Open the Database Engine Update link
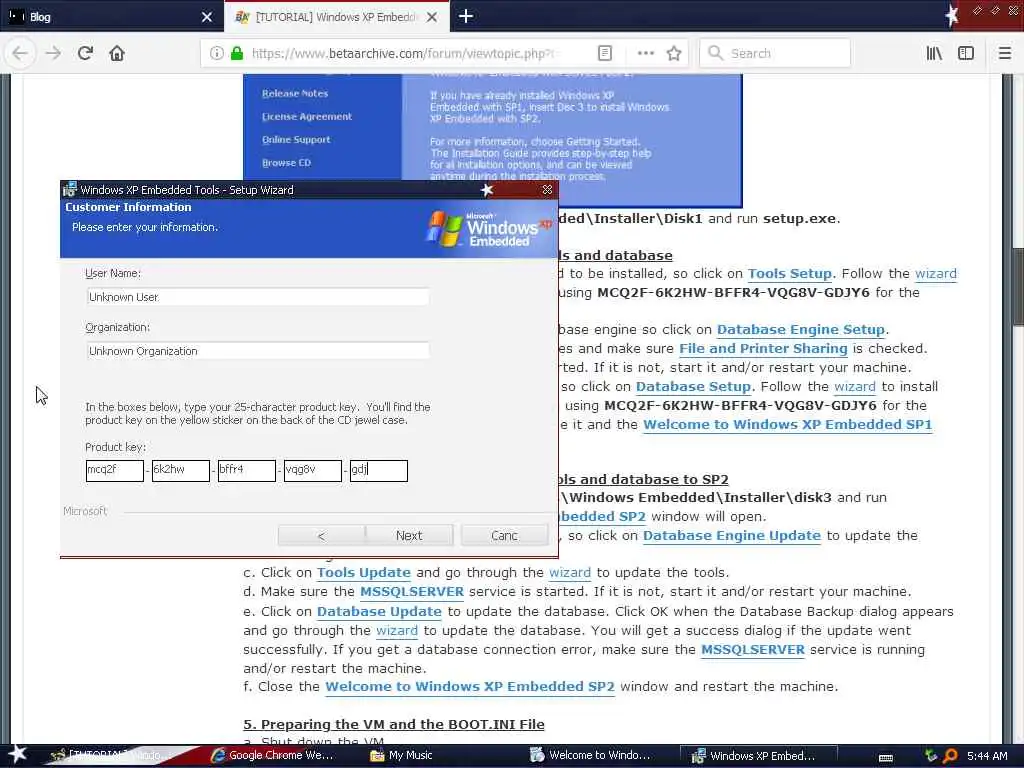 pyautogui.click(x=731, y=536)
